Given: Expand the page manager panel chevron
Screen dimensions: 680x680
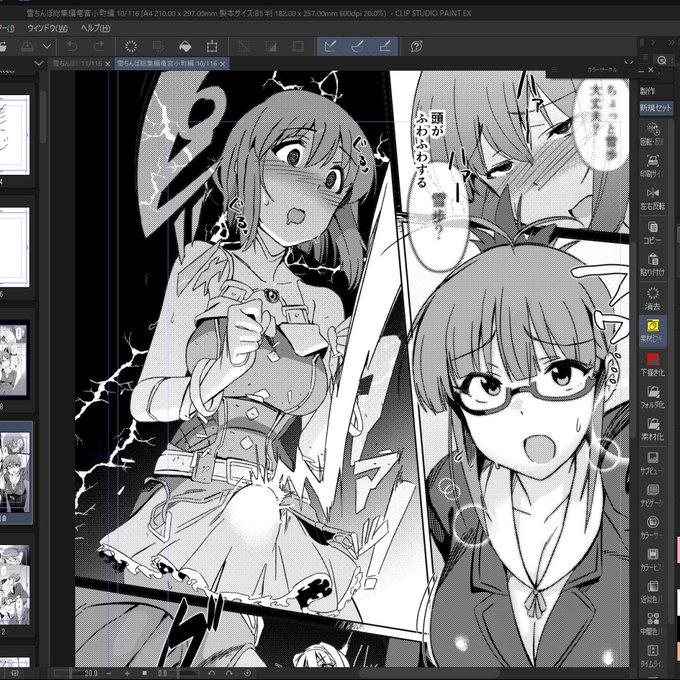Looking at the screenshot, I should click(x=39, y=63).
